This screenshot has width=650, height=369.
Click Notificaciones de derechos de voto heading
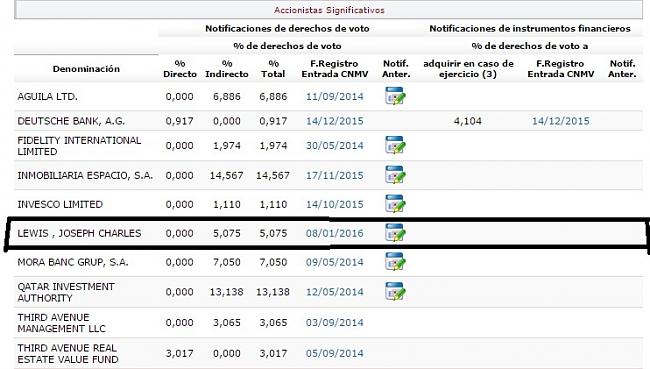[x=287, y=29]
